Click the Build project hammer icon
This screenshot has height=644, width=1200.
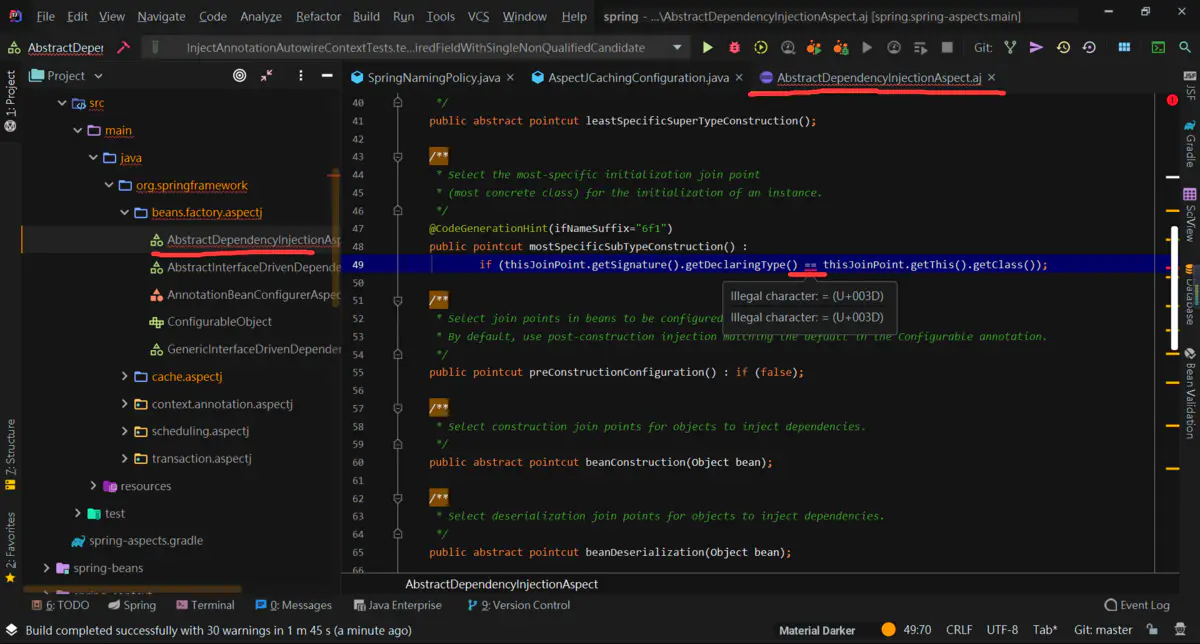[124, 48]
